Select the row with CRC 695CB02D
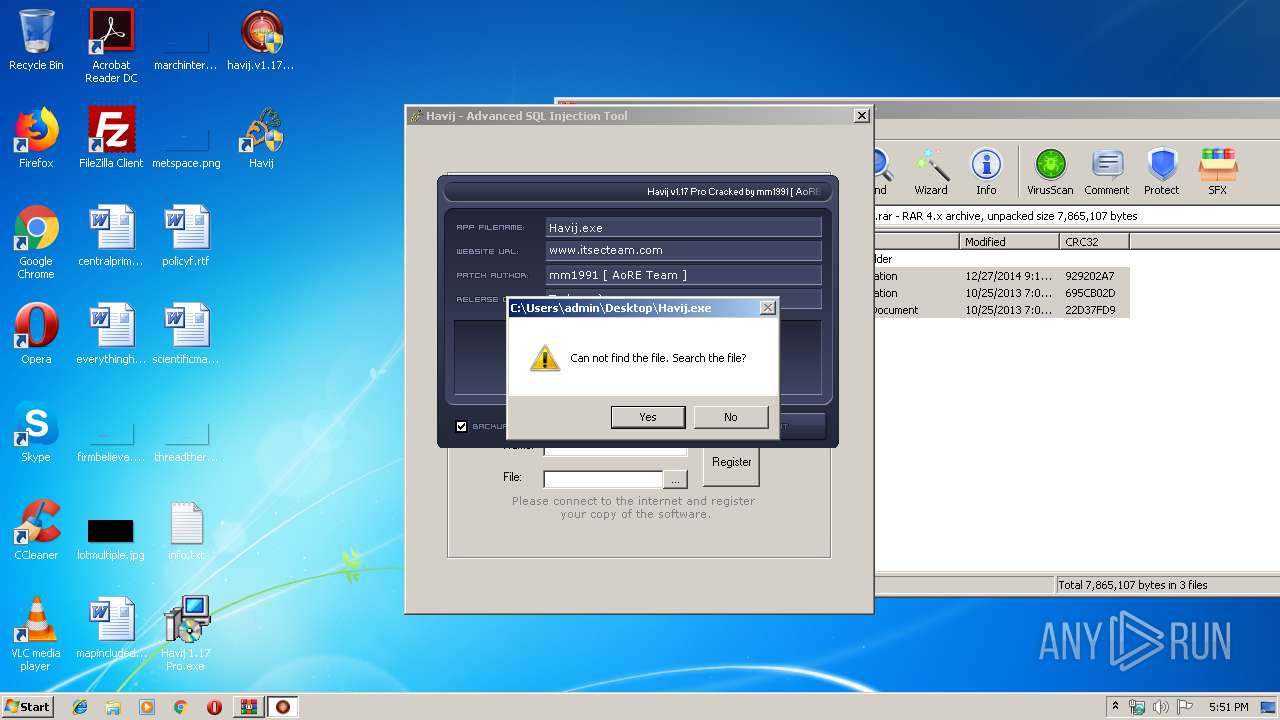This screenshot has height=720, width=1280. (1002, 293)
